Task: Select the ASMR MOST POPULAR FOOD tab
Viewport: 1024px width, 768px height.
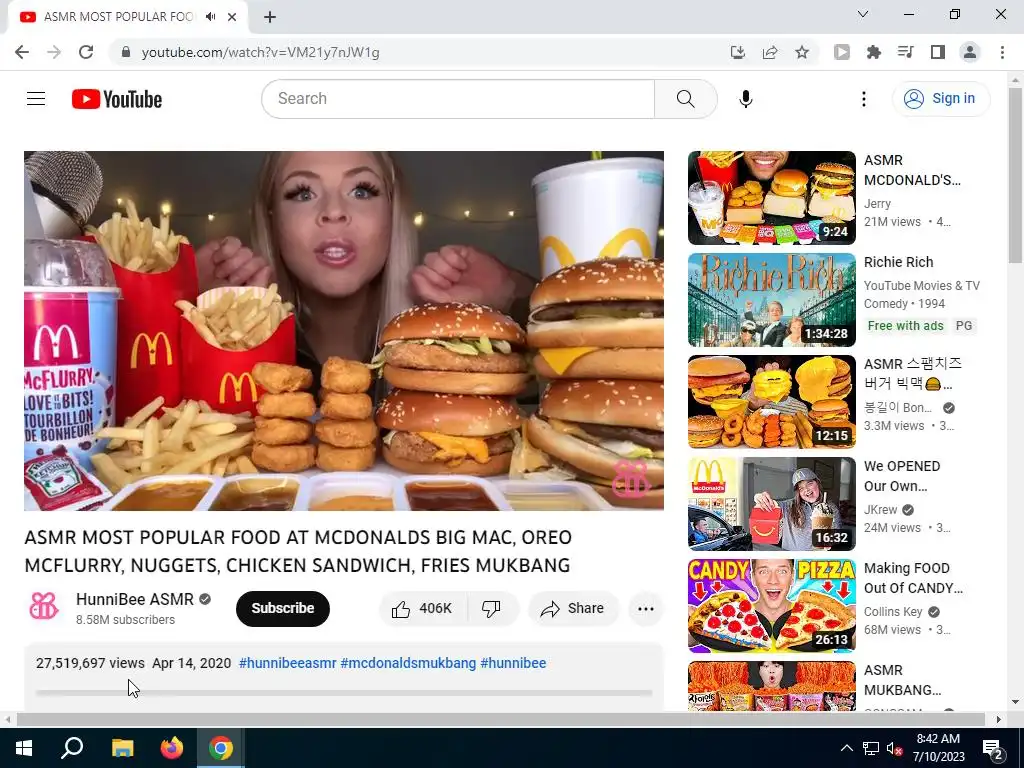Action: (128, 17)
